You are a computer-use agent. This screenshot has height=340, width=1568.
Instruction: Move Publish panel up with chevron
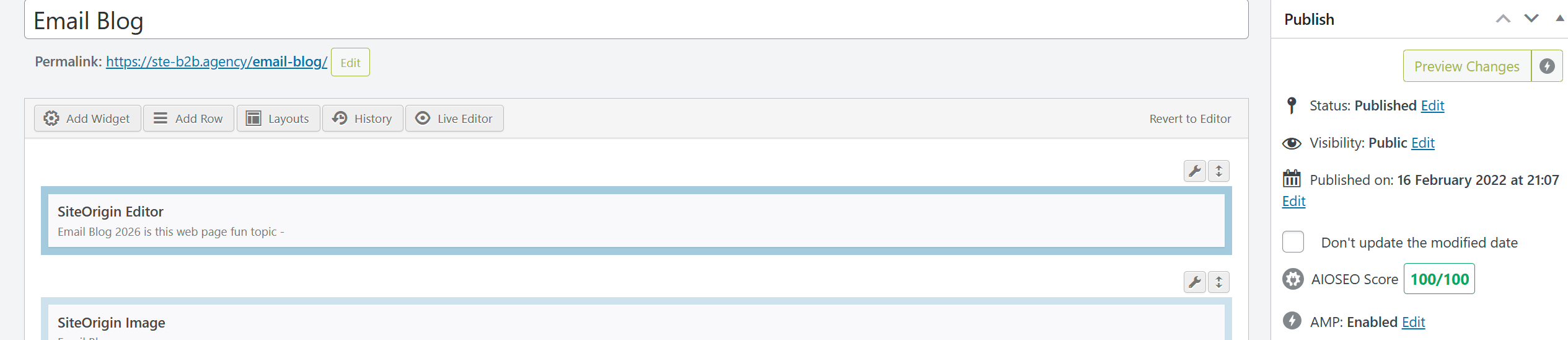pyautogui.click(x=1503, y=19)
